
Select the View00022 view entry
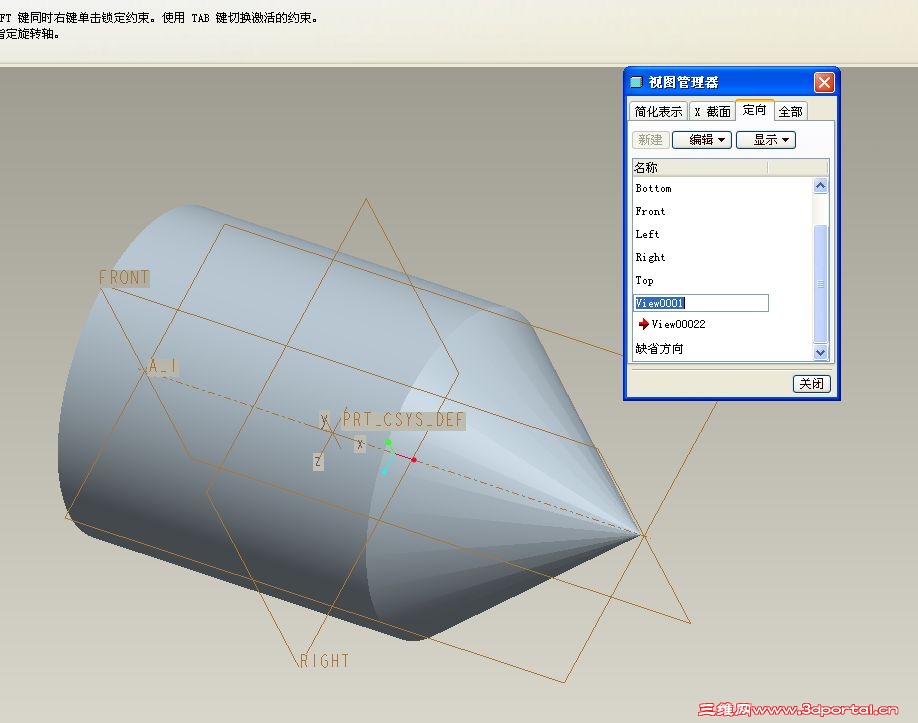(x=678, y=324)
